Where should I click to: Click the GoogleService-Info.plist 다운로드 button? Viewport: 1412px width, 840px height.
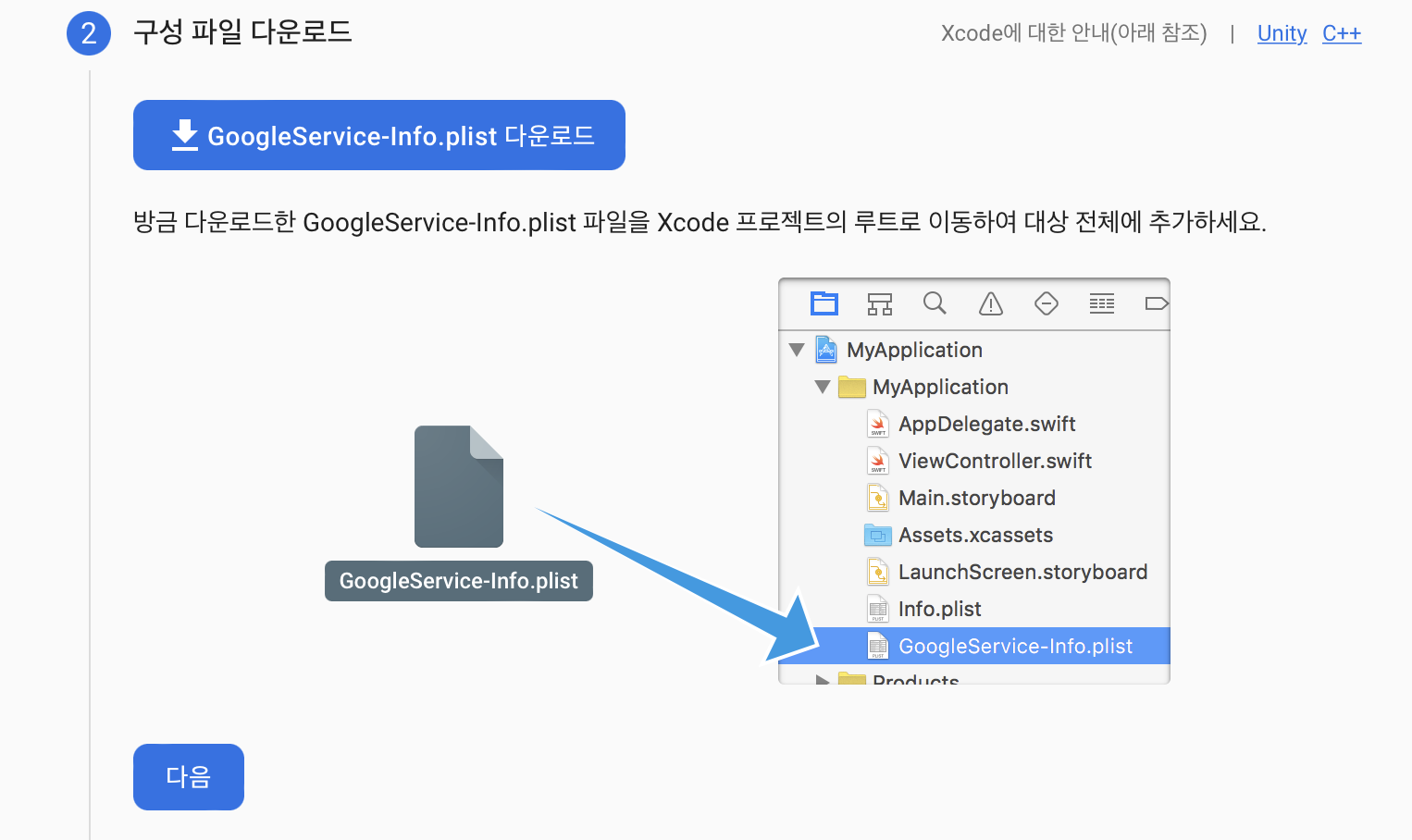pos(379,135)
